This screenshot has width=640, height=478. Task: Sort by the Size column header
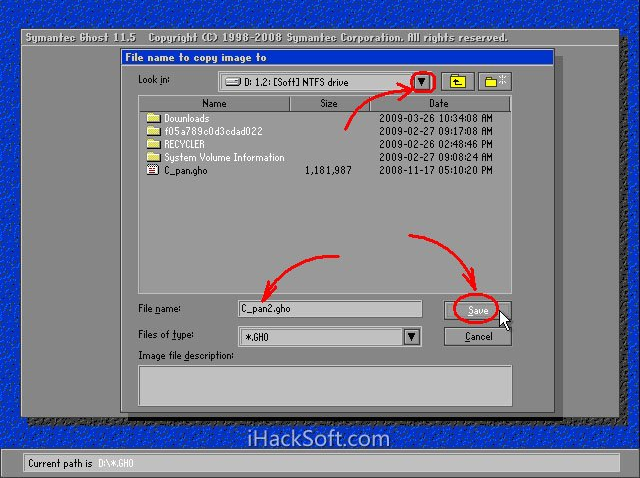329,103
